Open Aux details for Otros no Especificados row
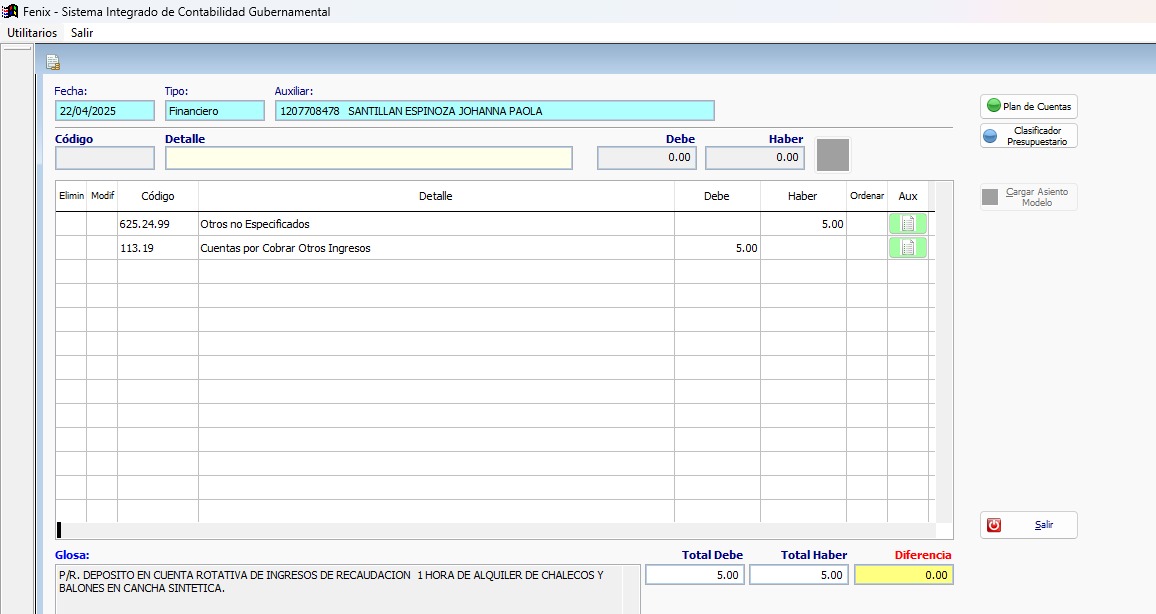The image size is (1156, 614). tap(907, 224)
